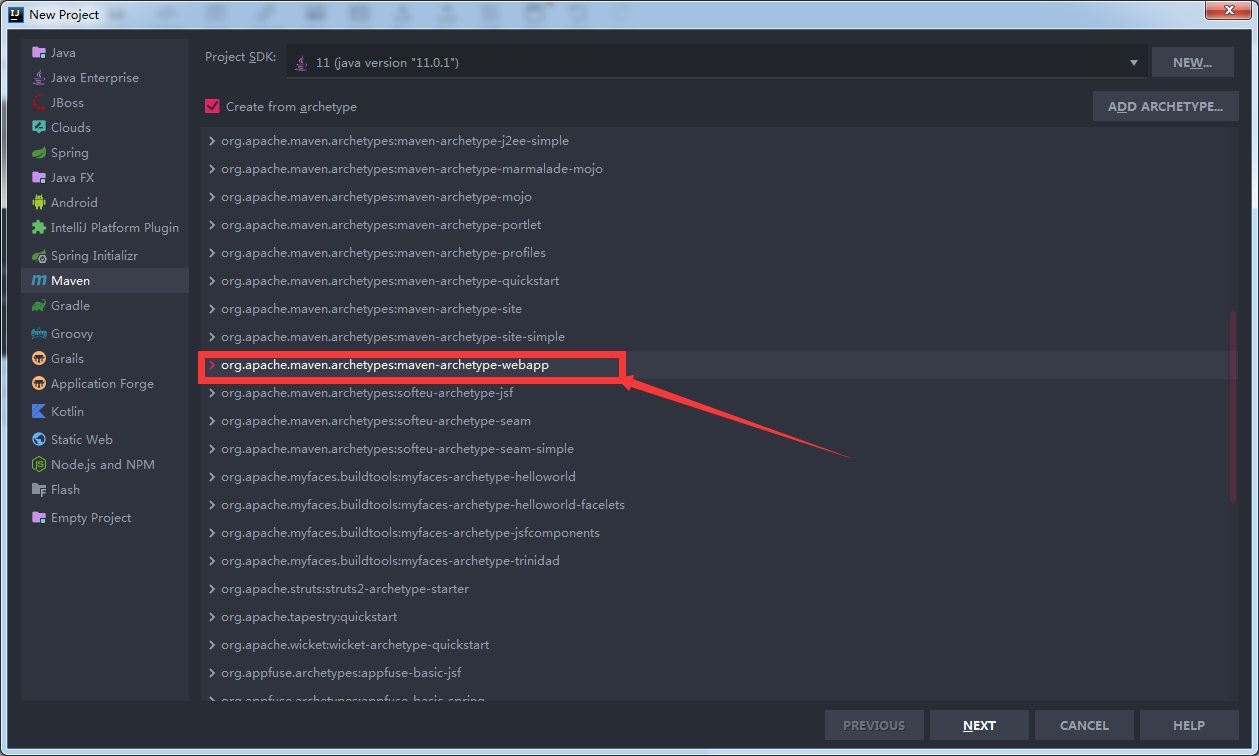1259x756 pixels.
Task: Select the org.apache.struts2:struts2-archetype-starter entry
Action: [x=344, y=589]
